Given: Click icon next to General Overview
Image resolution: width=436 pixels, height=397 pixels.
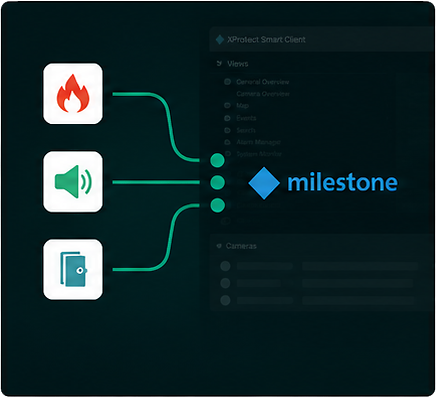Looking at the screenshot, I should point(228,82).
